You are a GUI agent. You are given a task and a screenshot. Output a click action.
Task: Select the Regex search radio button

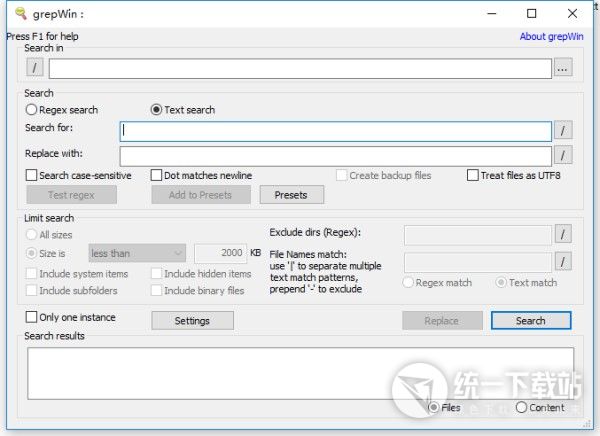[32, 110]
